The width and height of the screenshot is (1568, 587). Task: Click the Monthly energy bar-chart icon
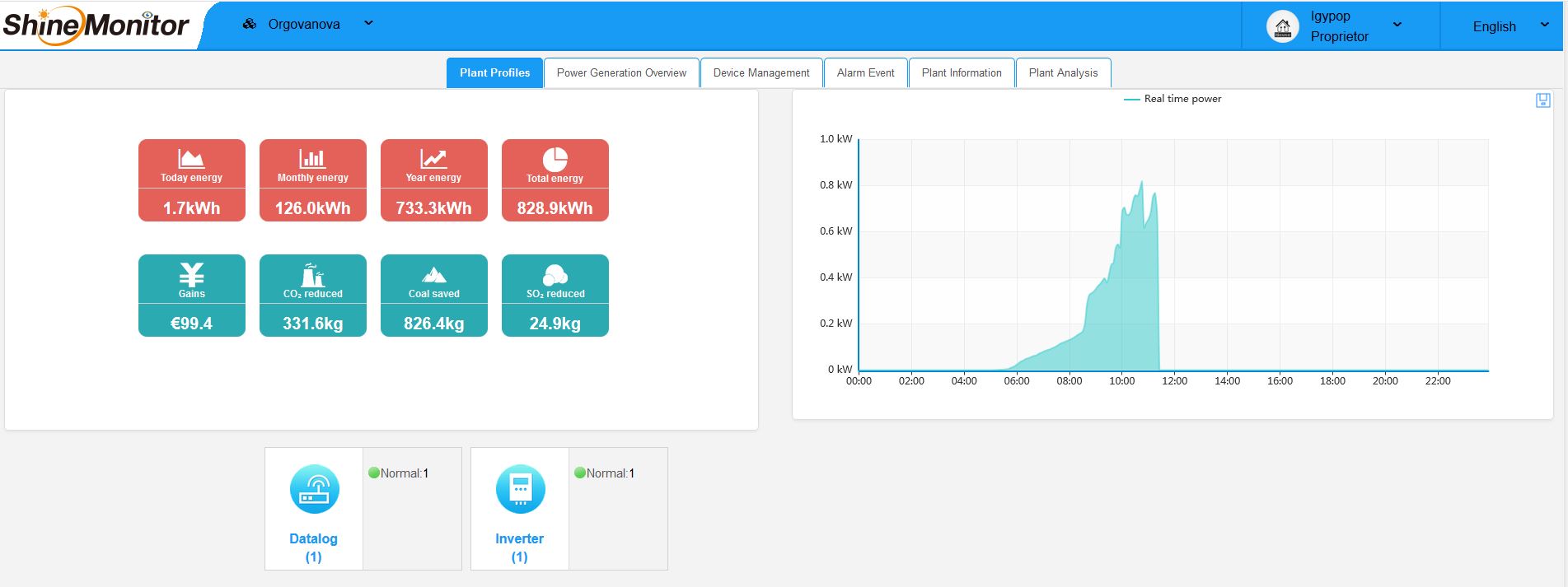tap(312, 159)
